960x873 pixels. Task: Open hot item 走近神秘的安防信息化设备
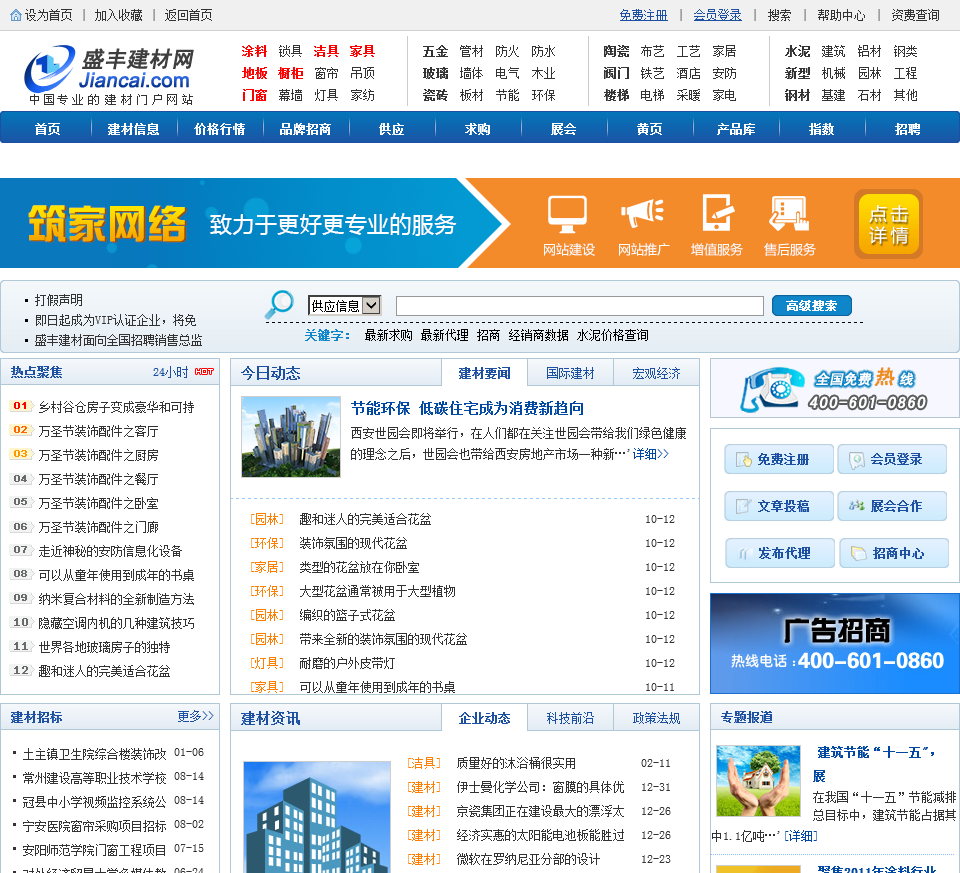[110, 551]
